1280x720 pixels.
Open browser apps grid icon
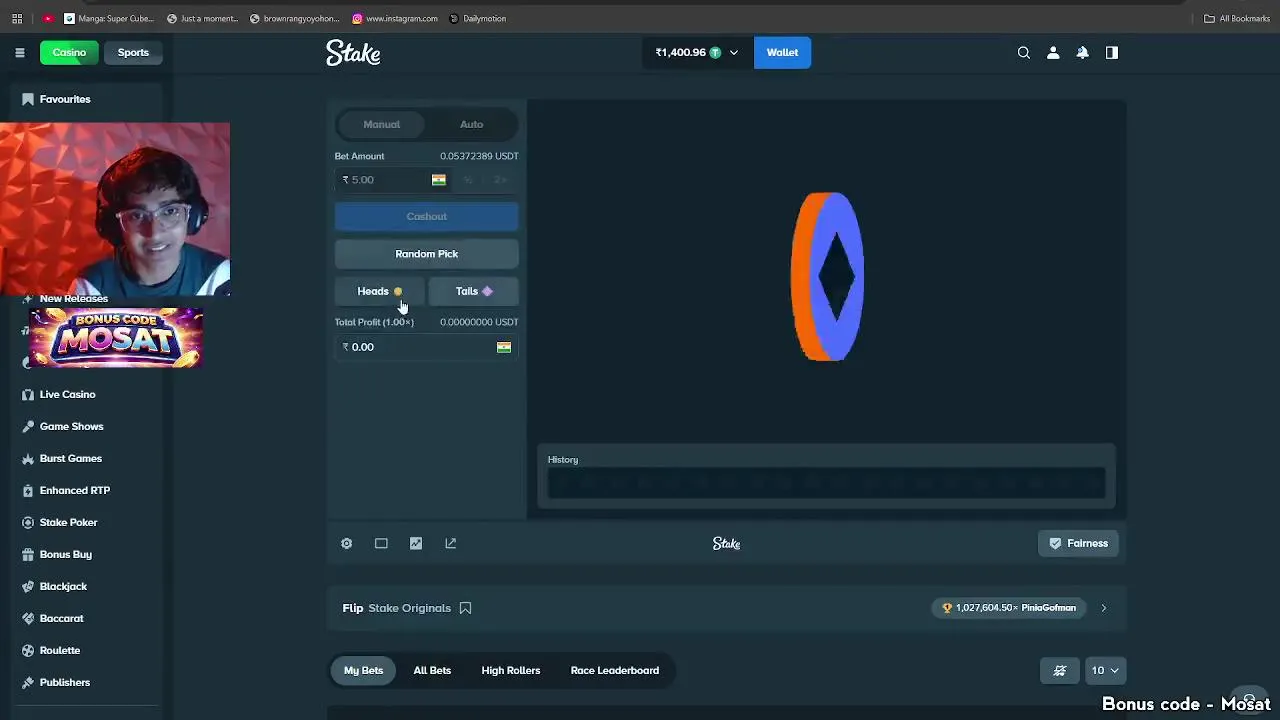17,18
